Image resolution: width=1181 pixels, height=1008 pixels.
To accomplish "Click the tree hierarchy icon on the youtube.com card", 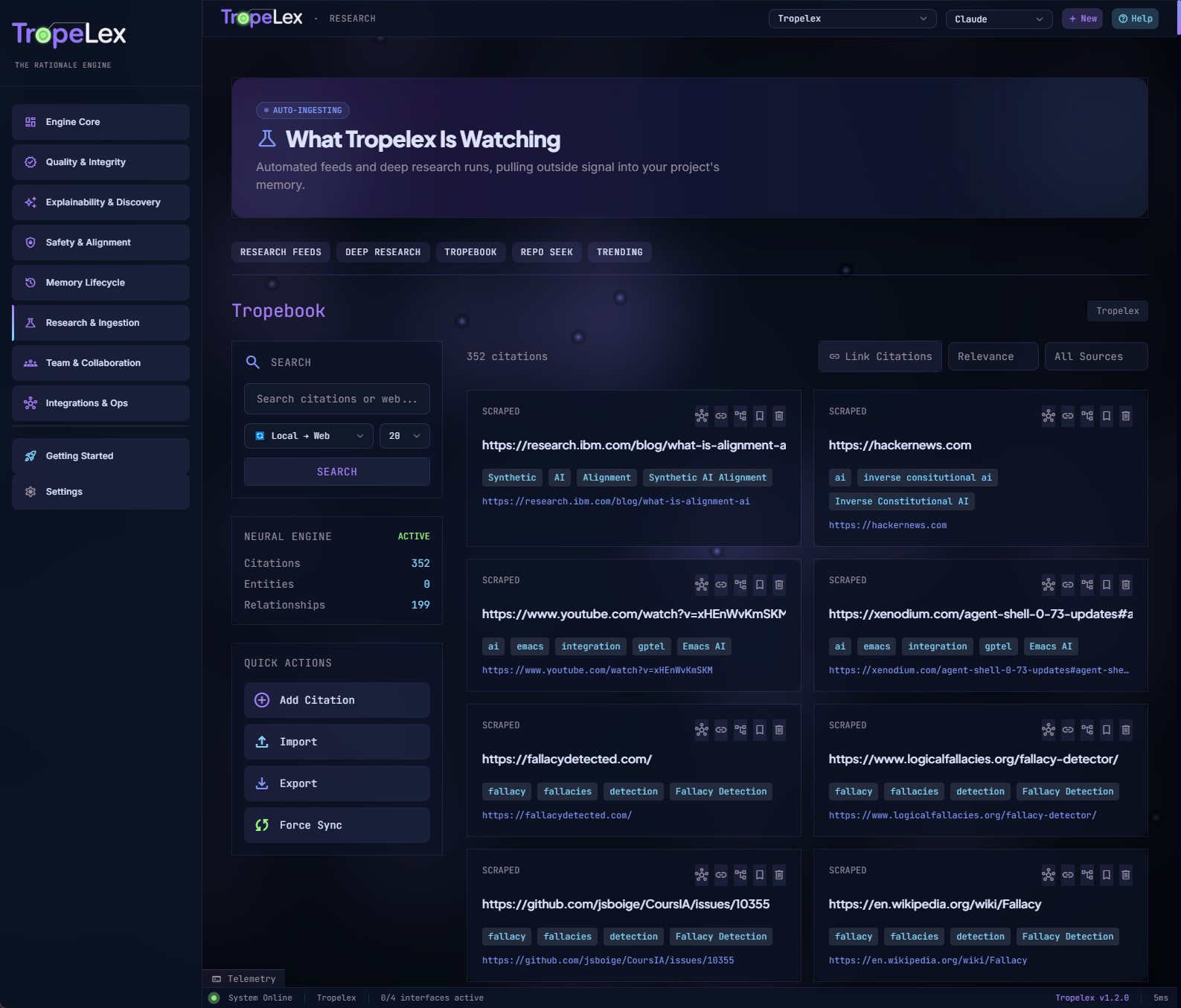I will 740,585.
